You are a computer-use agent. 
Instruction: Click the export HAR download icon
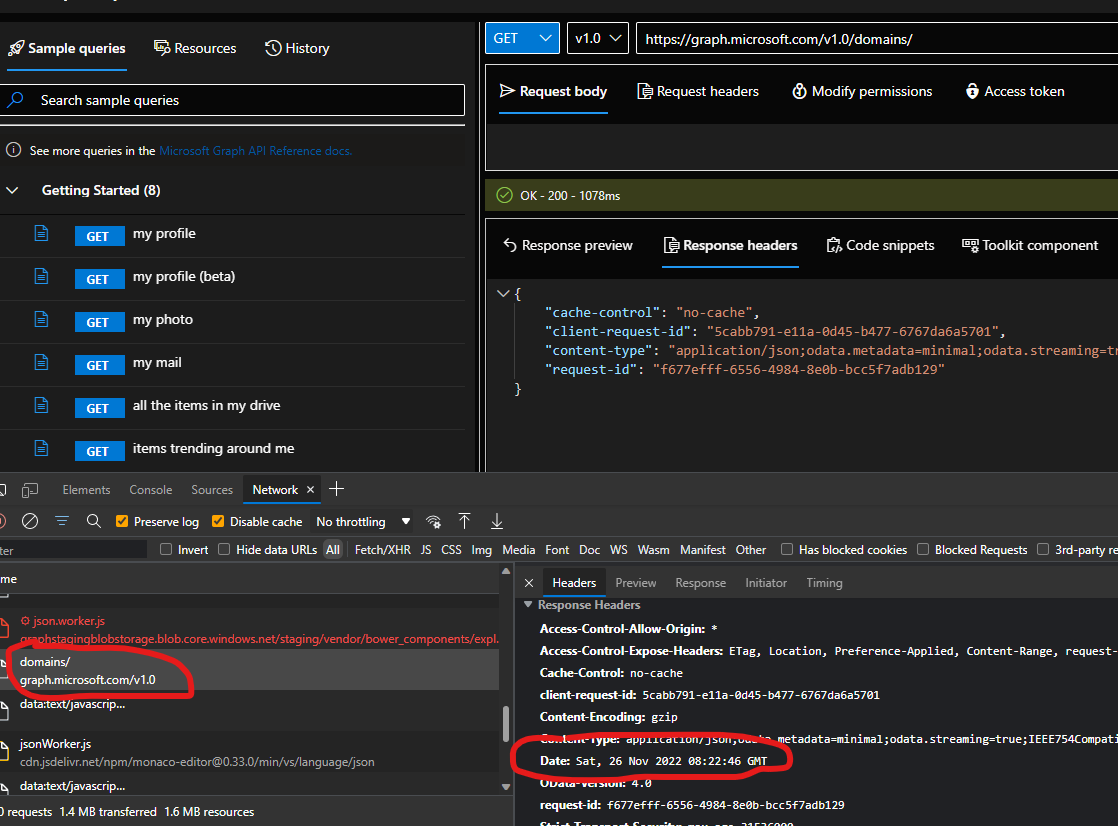[x=497, y=521]
